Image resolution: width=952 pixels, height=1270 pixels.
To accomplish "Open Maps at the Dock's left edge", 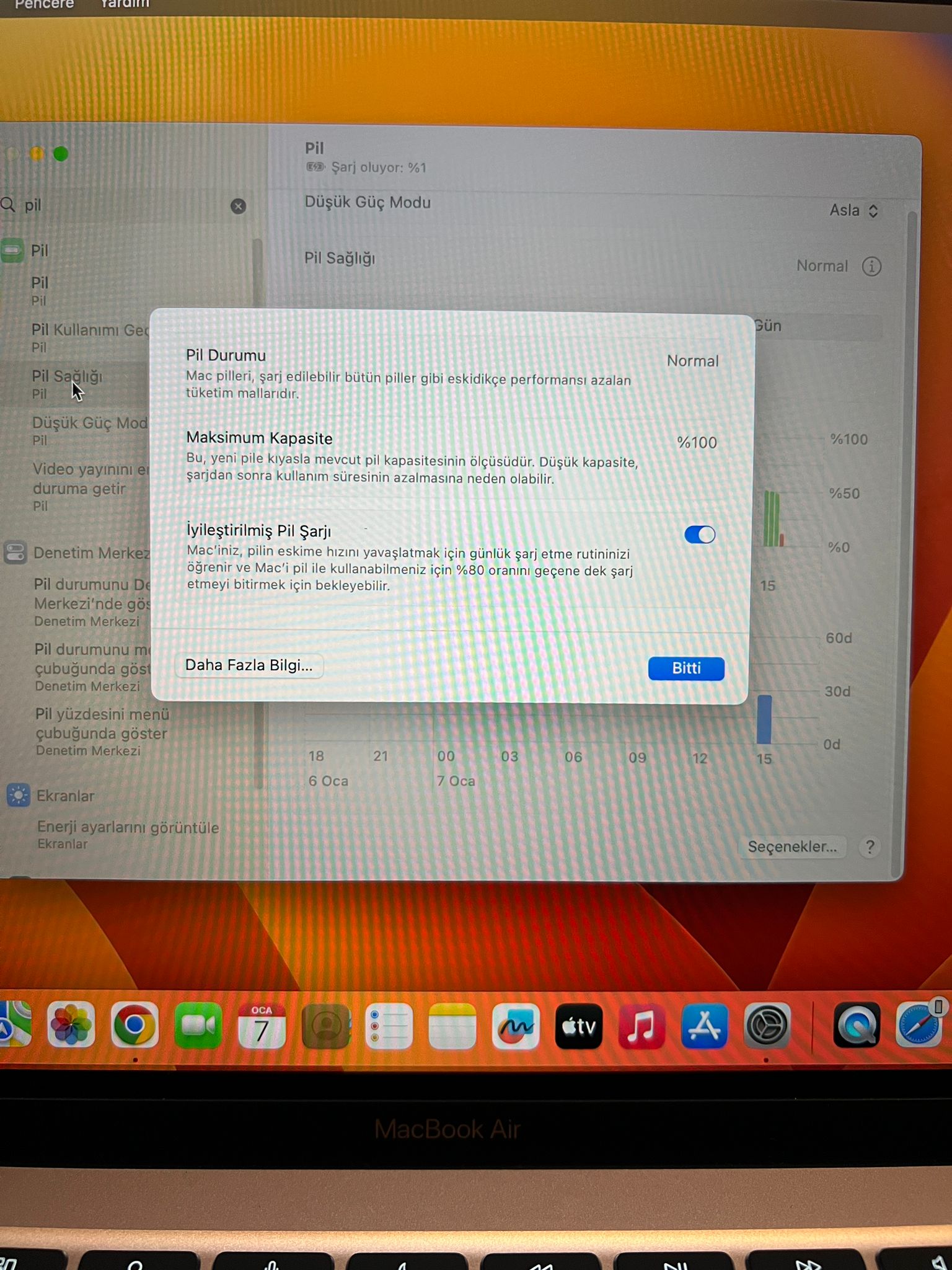I will [14, 1024].
